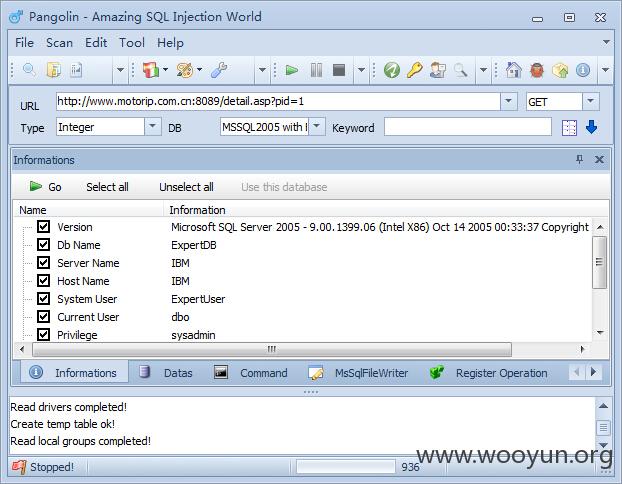
Task: Click the house home toolbar icon
Action: pos(513,70)
